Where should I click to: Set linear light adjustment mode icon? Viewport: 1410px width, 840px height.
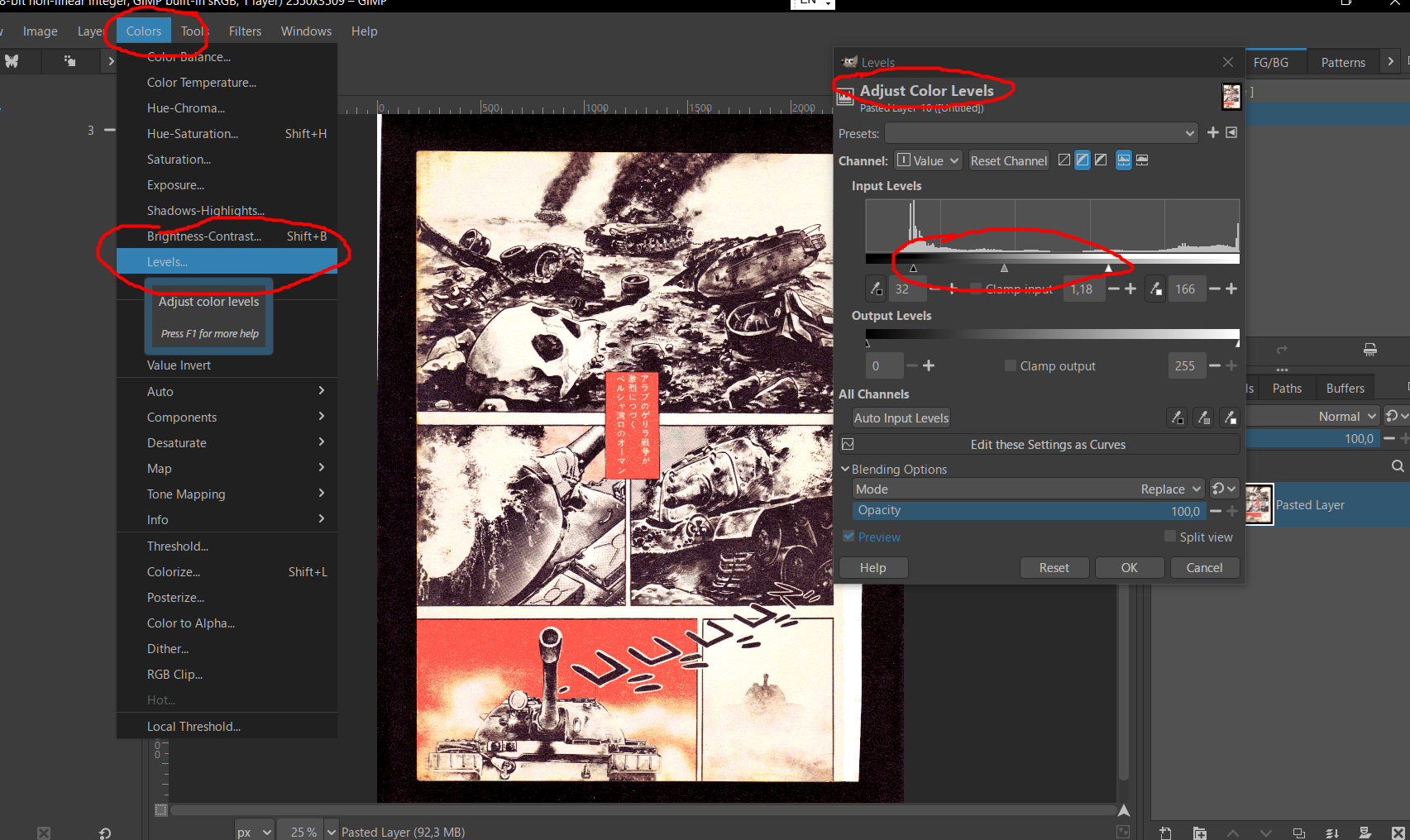1064,160
